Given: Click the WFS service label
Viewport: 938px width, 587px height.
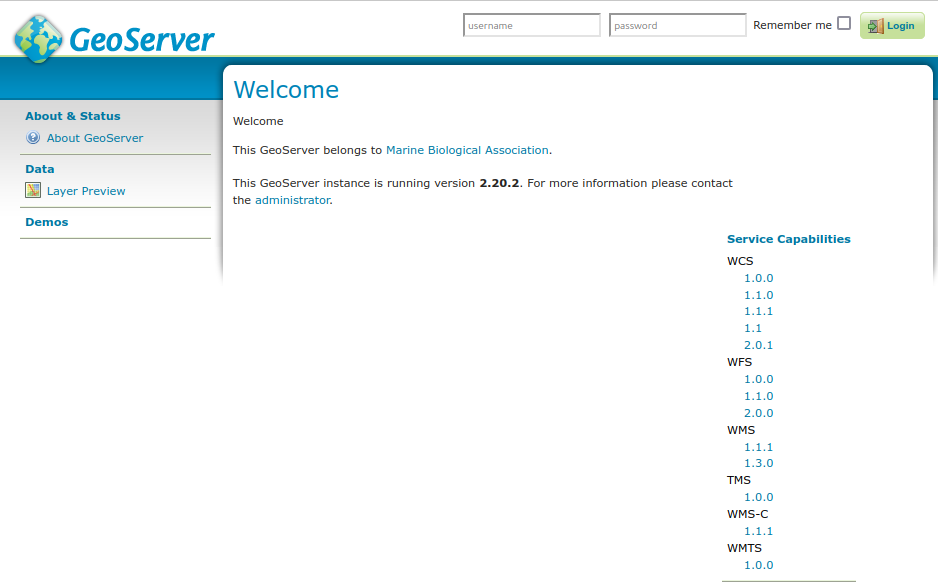Looking at the screenshot, I should [x=739, y=362].
